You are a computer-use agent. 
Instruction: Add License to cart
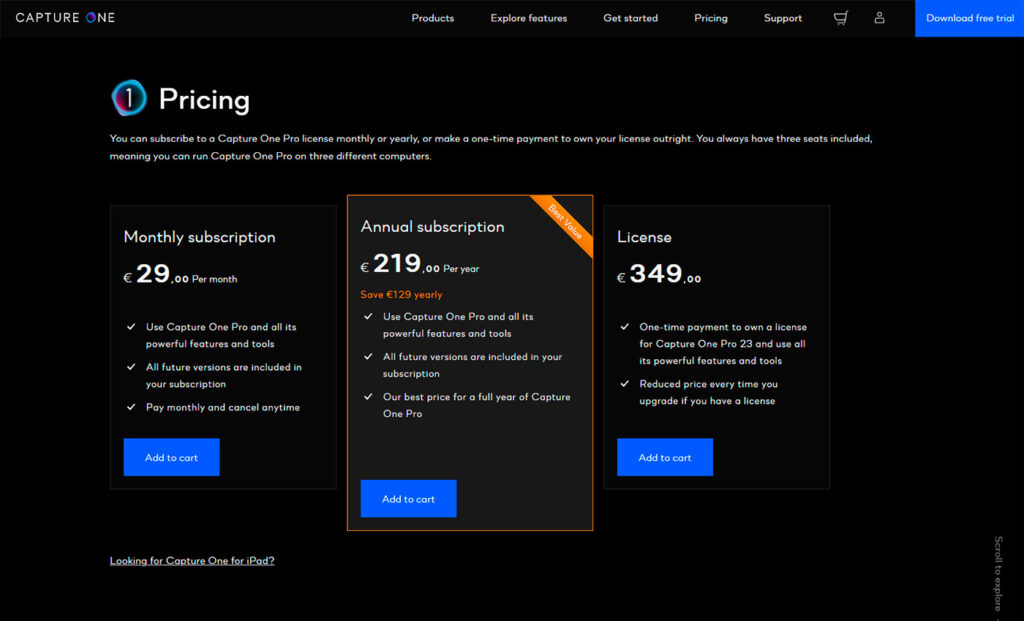click(x=665, y=457)
